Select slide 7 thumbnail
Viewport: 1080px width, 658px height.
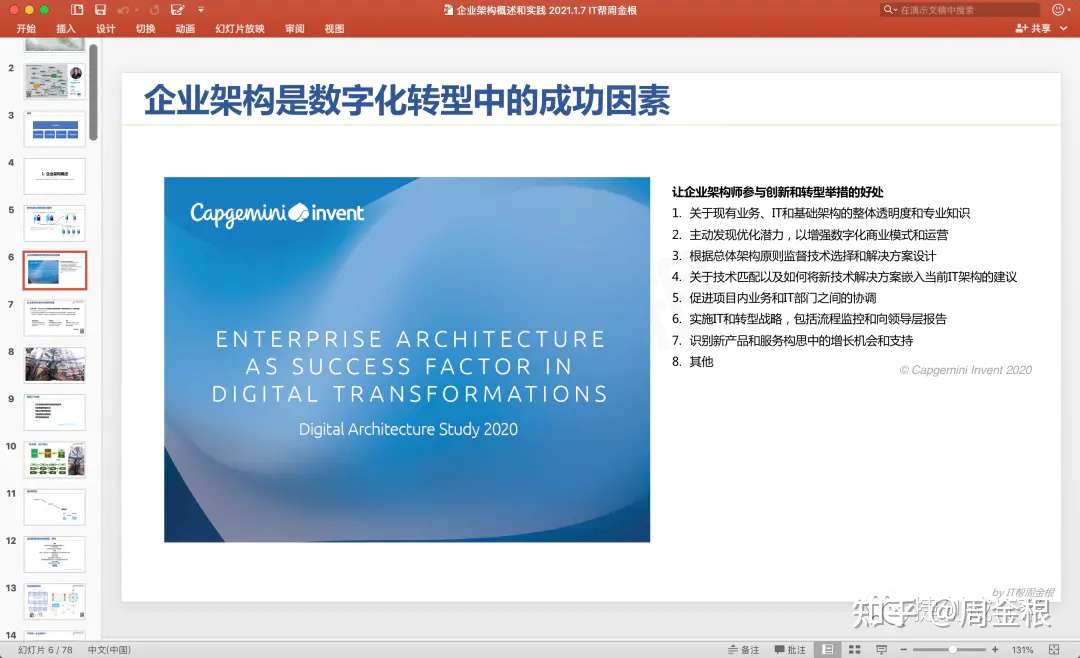[55, 317]
